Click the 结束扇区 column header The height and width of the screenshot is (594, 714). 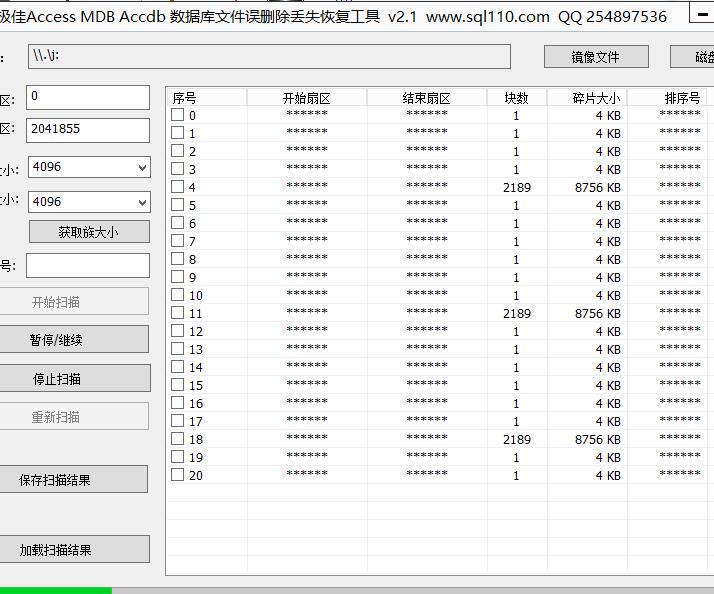point(427,98)
